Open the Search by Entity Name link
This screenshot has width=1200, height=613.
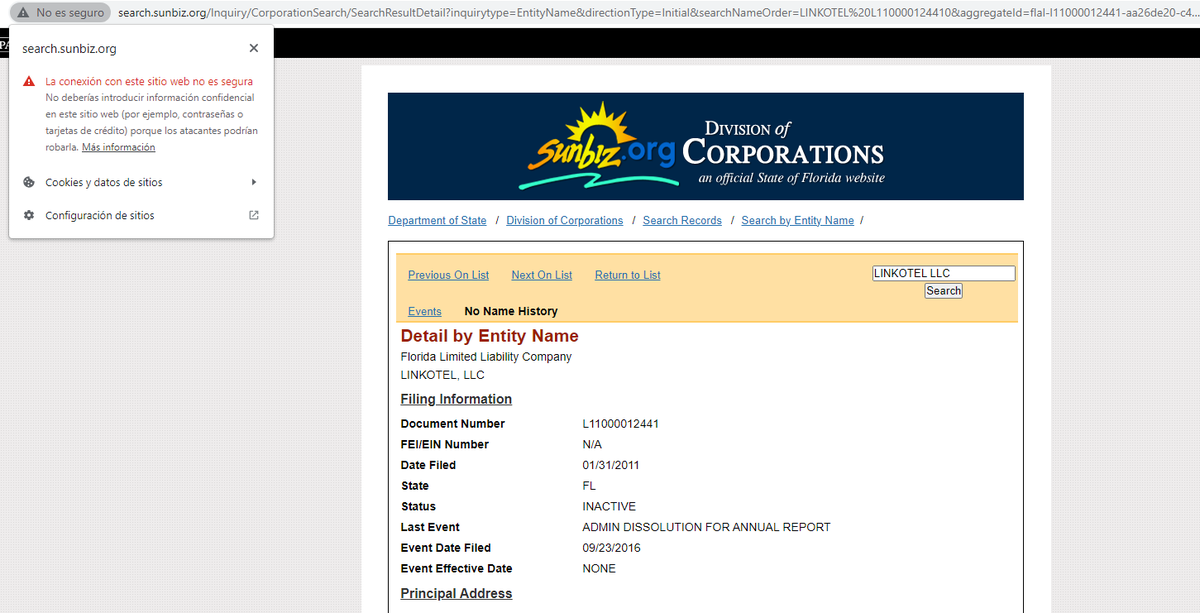pos(797,220)
